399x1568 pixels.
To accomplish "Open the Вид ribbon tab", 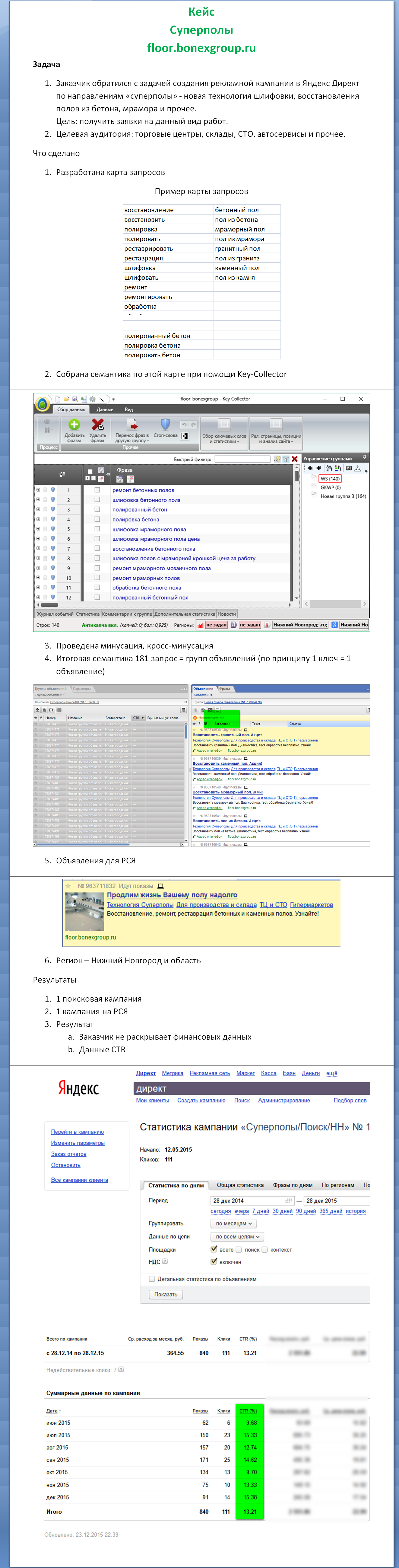I will [129, 409].
